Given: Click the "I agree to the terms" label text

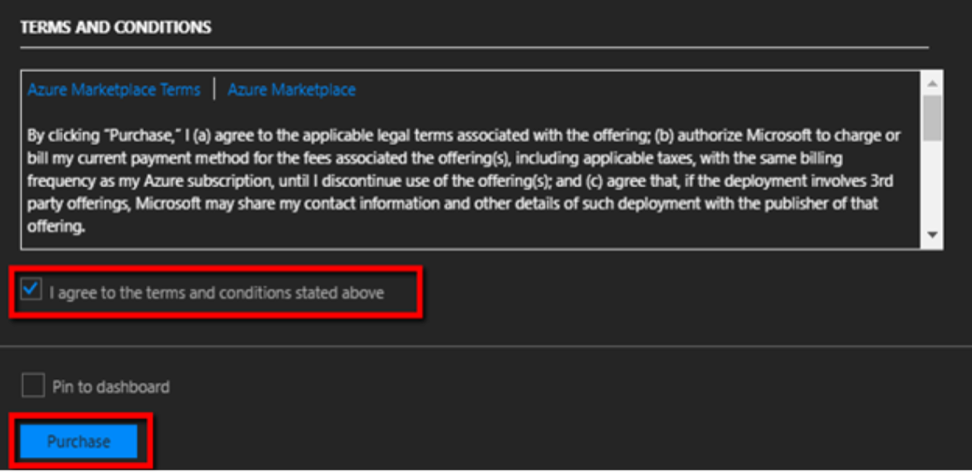Looking at the screenshot, I should coord(216,293).
